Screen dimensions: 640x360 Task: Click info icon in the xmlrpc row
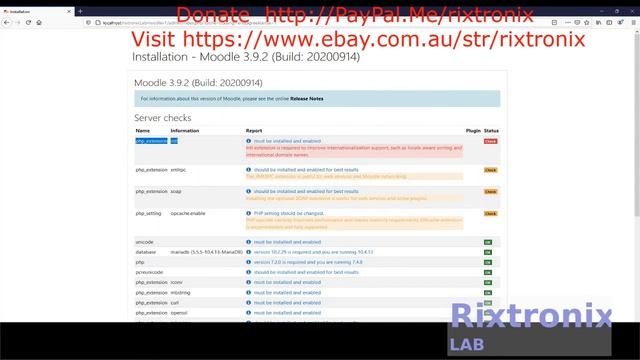click(248, 169)
